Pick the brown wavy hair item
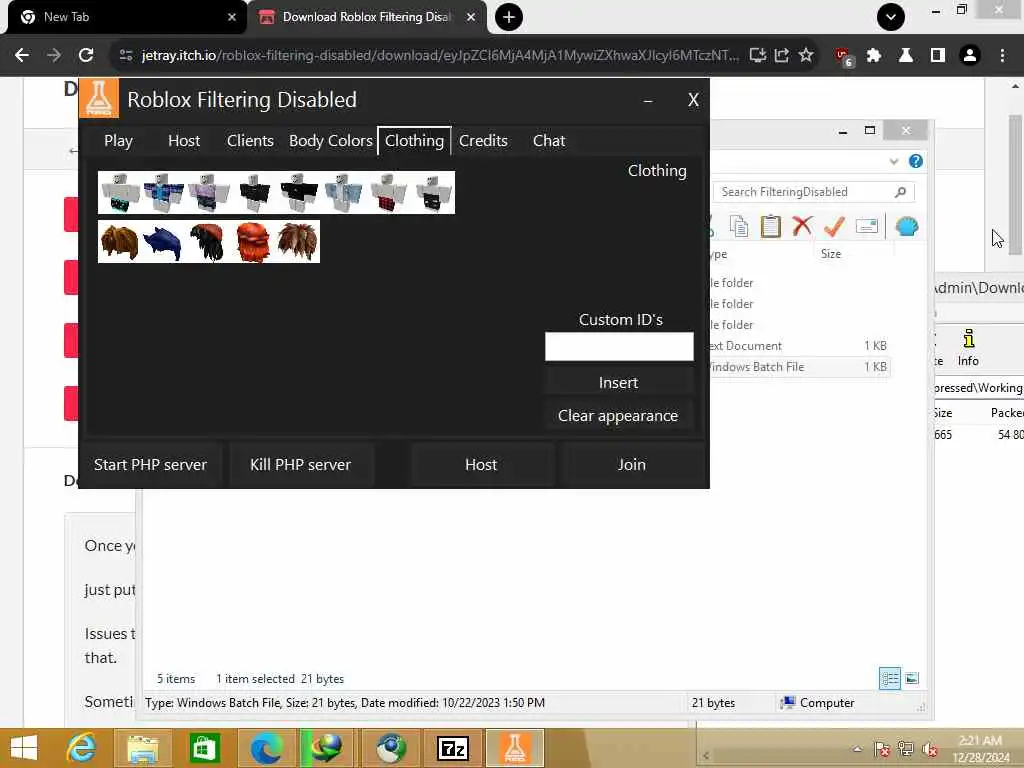 [120, 242]
